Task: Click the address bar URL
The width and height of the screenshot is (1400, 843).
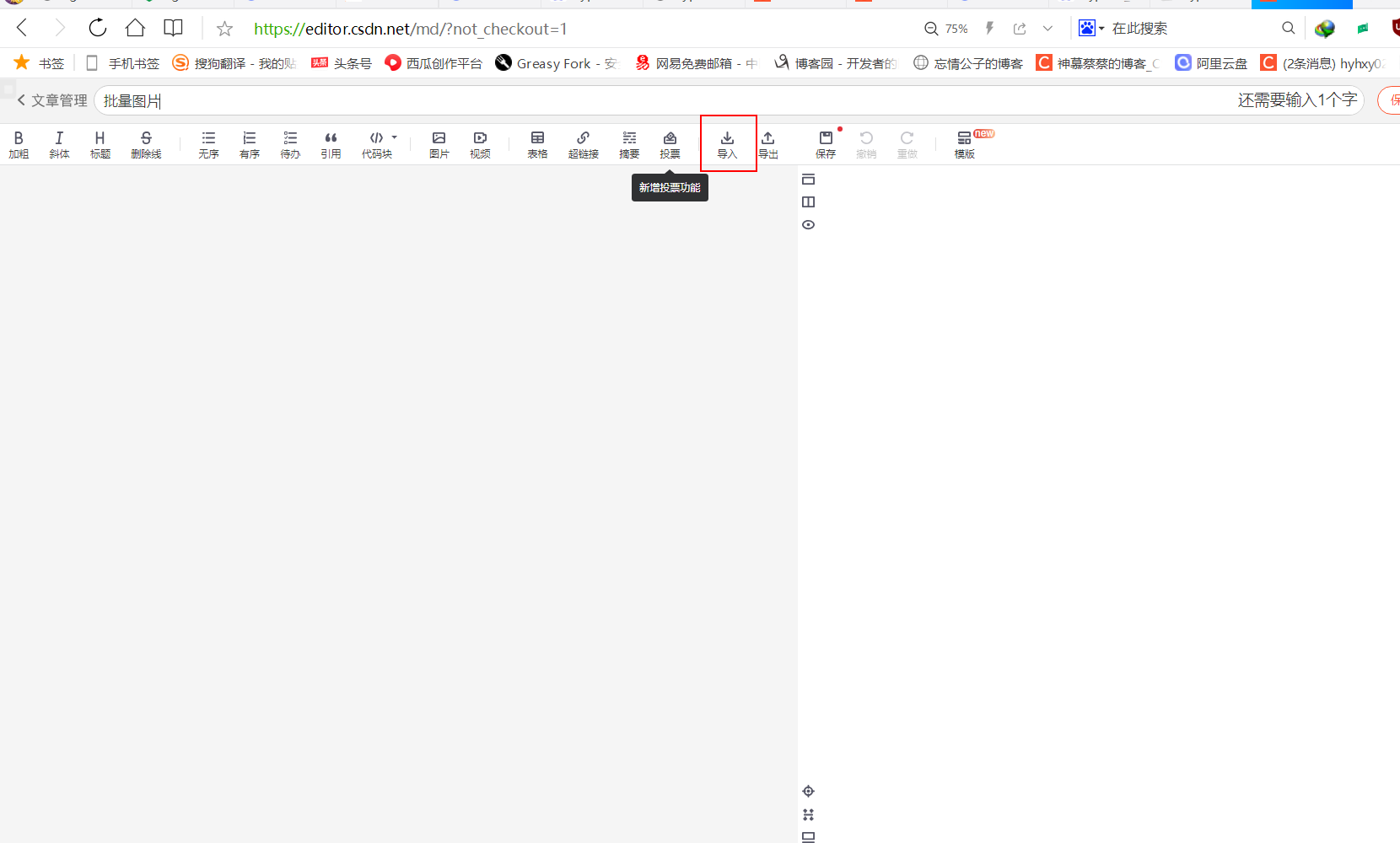Action: coord(411,29)
